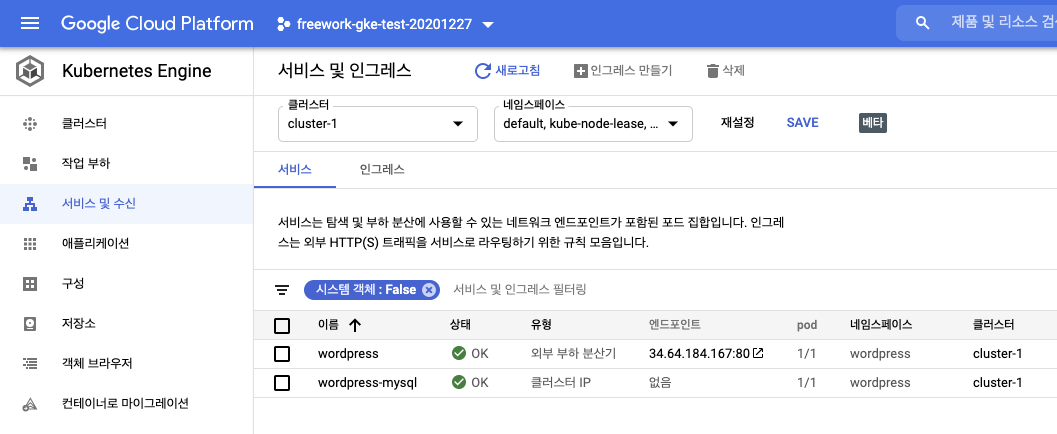Screen dimensions: 1057x434
Task: Click the 네임스페이스 column header
Action: [x=881, y=325]
